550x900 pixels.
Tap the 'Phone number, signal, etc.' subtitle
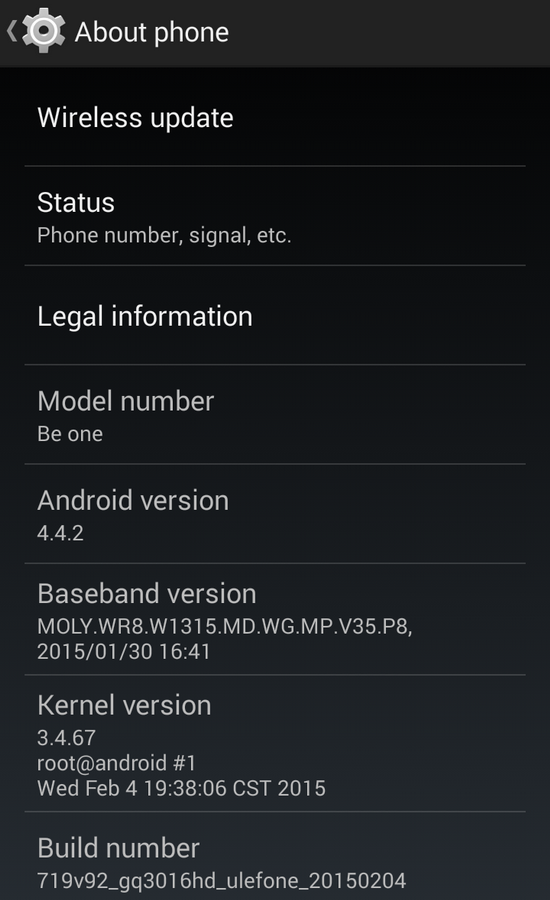(x=164, y=235)
